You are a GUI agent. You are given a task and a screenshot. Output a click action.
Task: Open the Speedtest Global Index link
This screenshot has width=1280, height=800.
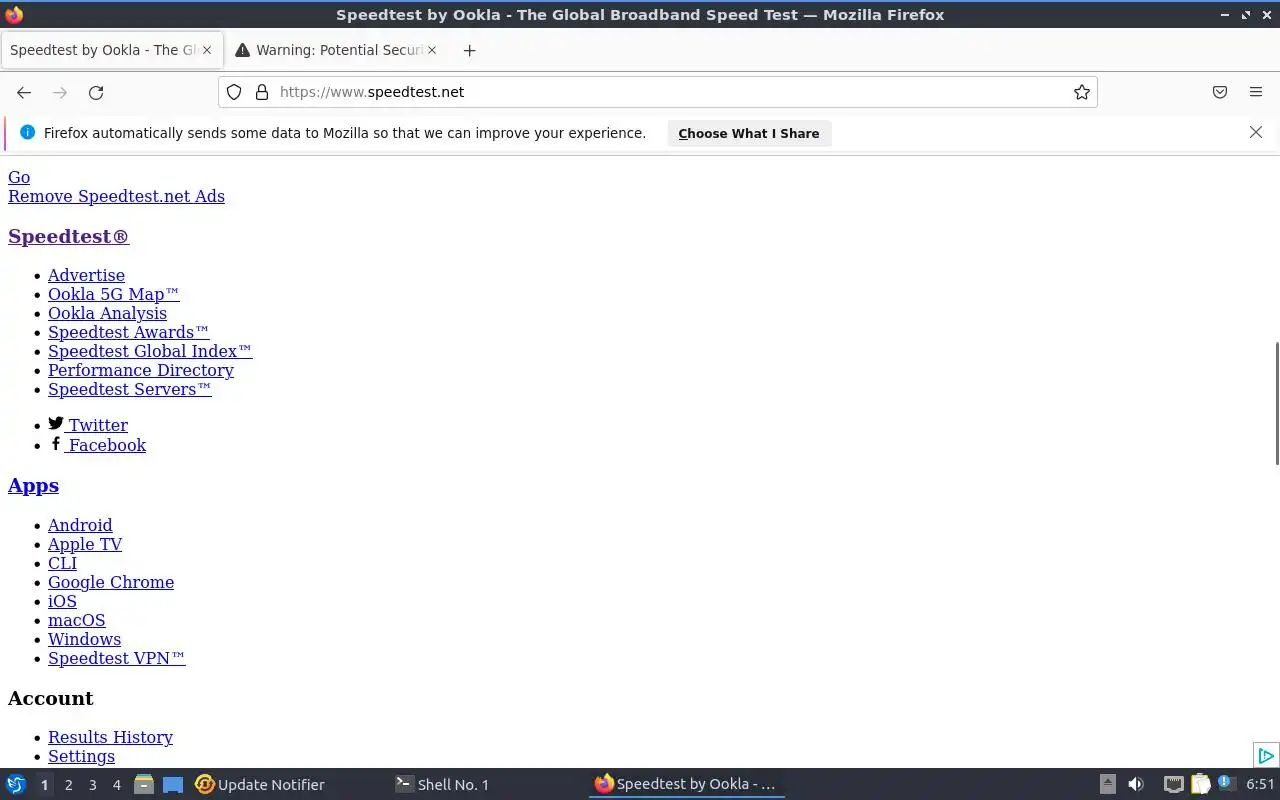pyautogui.click(x=150, y=351)
